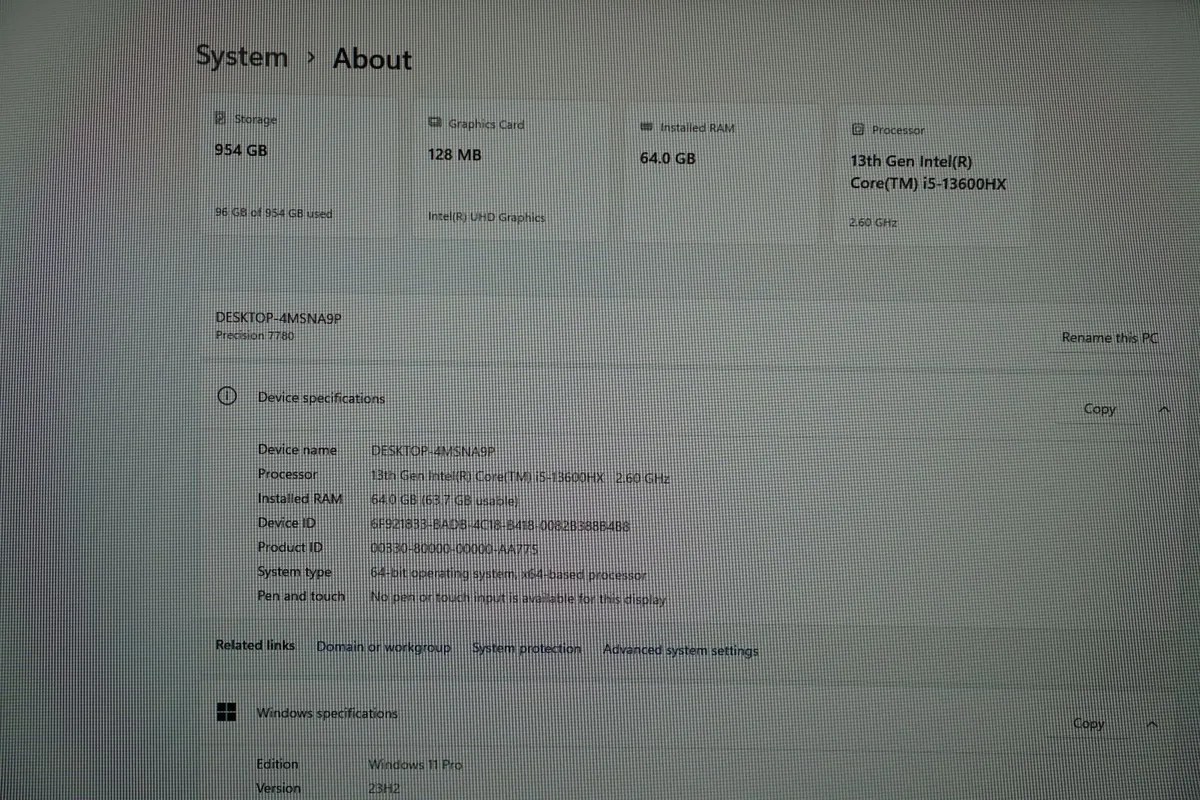This screenshot has width=1200, height=800.
Task: Open System protection settings
Action: [x=526, y=648]
